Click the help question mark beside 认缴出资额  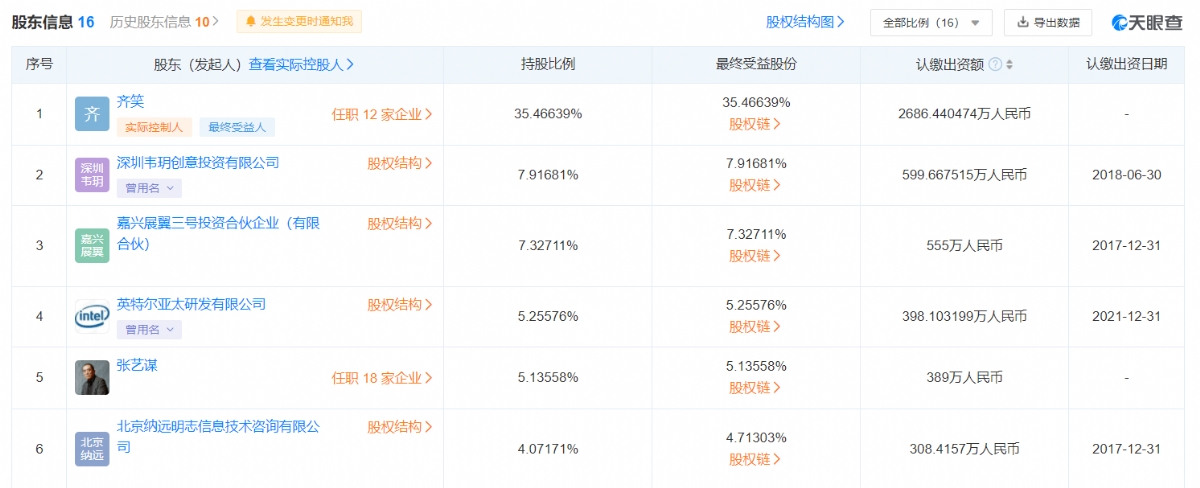point(995,65)
